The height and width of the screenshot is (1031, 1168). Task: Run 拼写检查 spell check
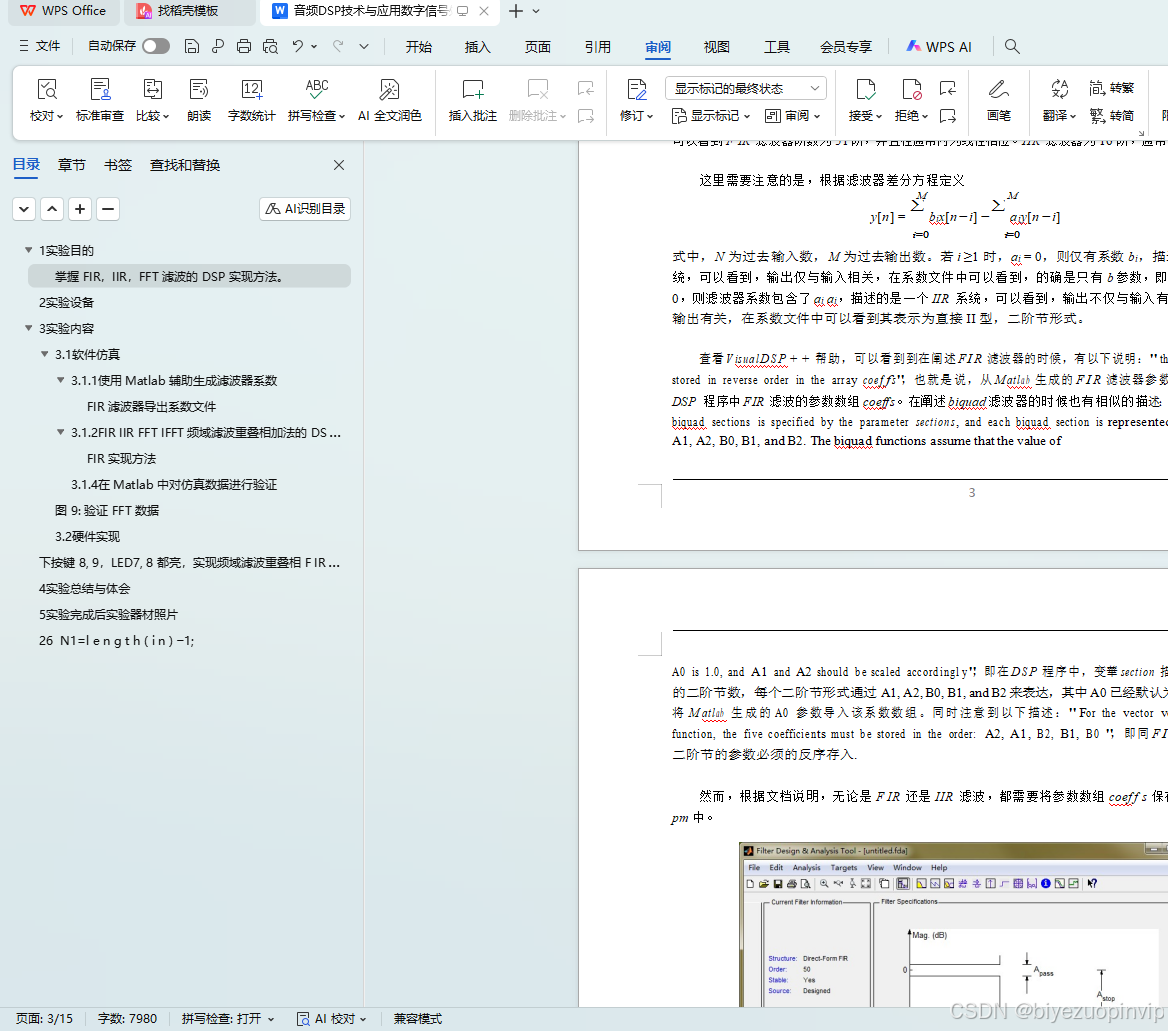tap(317, 100)
